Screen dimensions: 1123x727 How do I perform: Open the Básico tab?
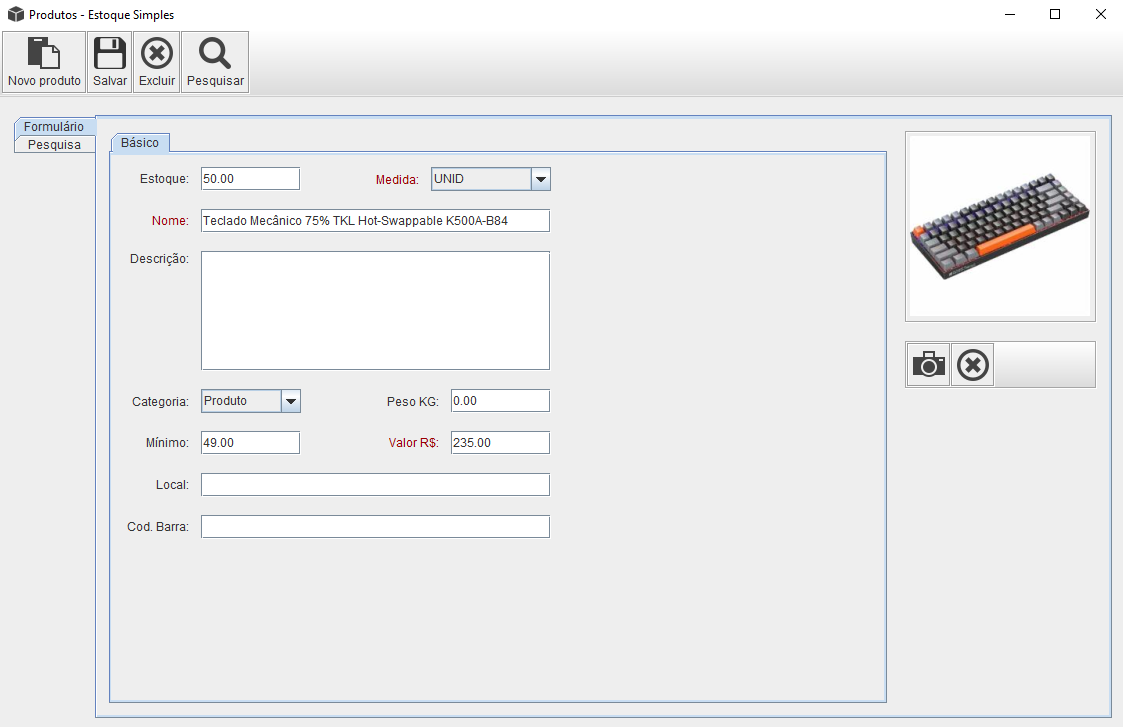pyautogui.click(x=140, y=143)
